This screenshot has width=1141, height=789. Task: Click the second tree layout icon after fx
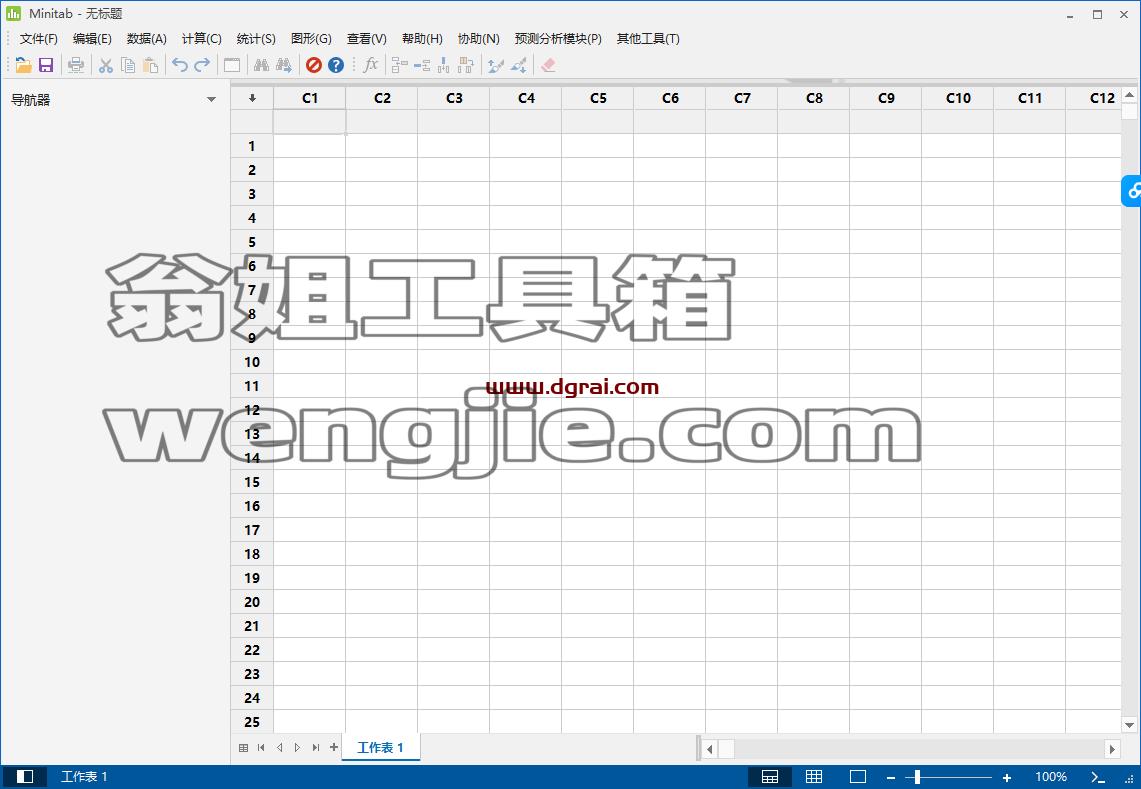422,66
